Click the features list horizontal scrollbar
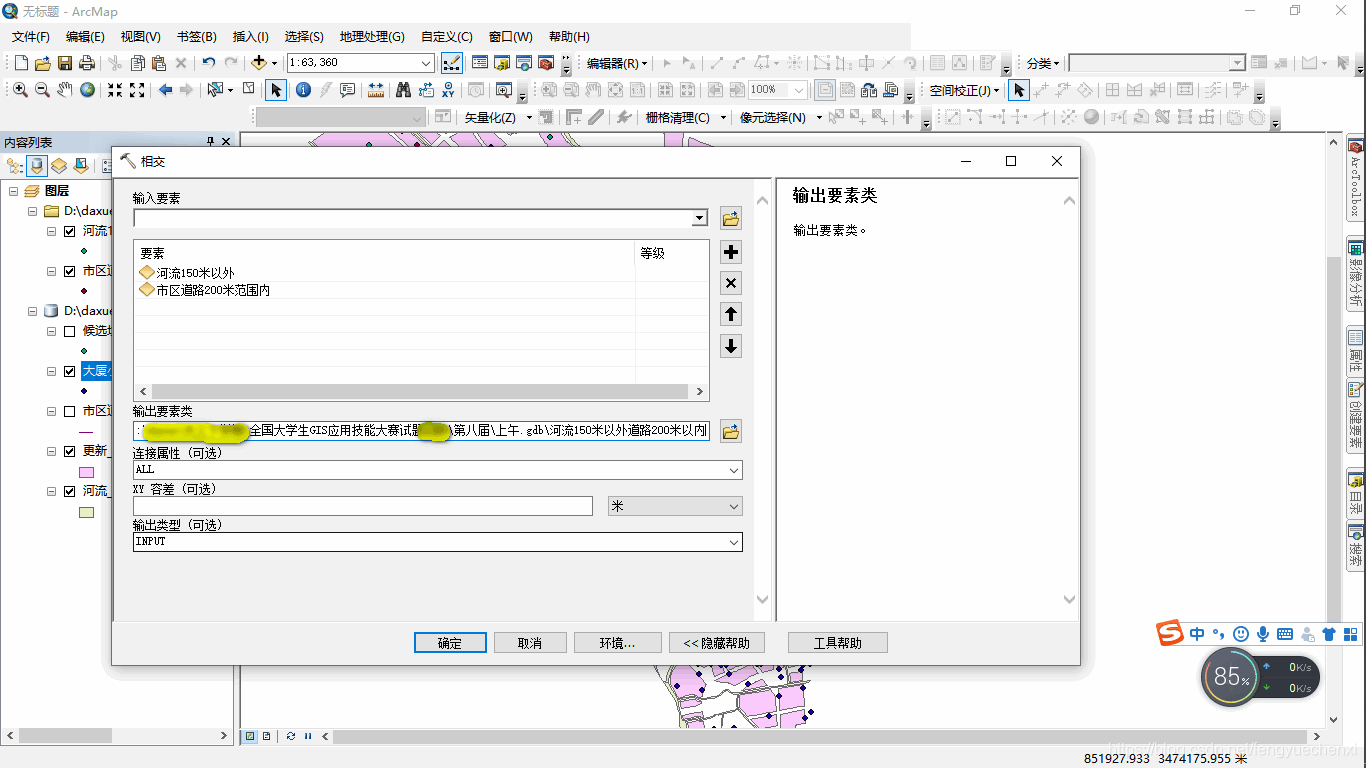This screenshot has width=1366, height=768. point(421,392)
